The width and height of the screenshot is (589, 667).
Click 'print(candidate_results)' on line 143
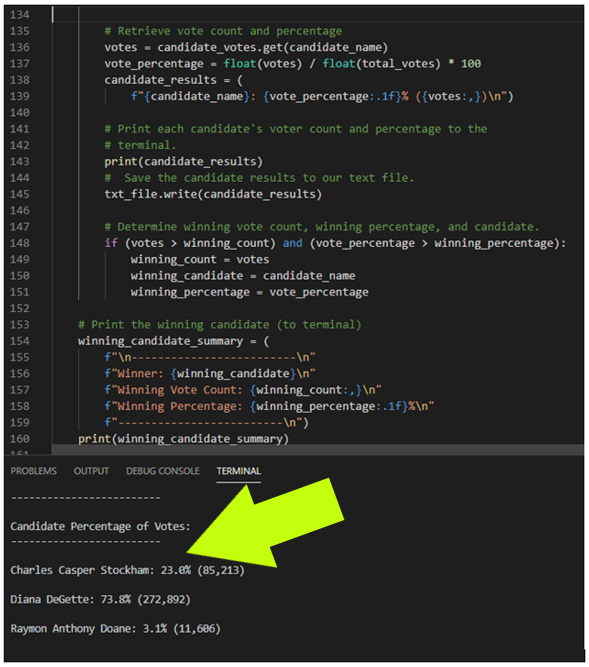click(x=183, y=162)
